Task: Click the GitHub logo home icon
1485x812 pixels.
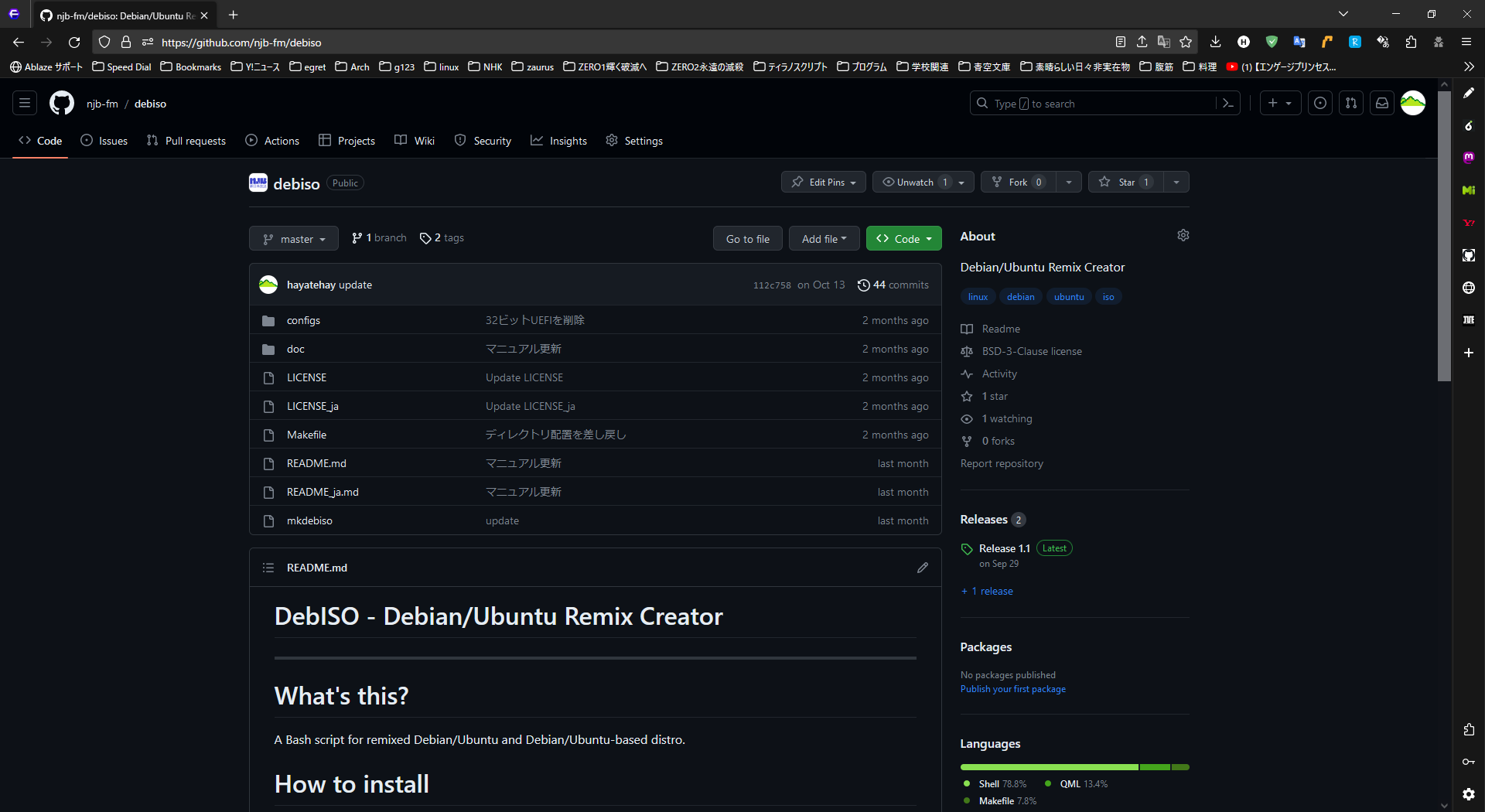Action: click(x=62, y=103)
